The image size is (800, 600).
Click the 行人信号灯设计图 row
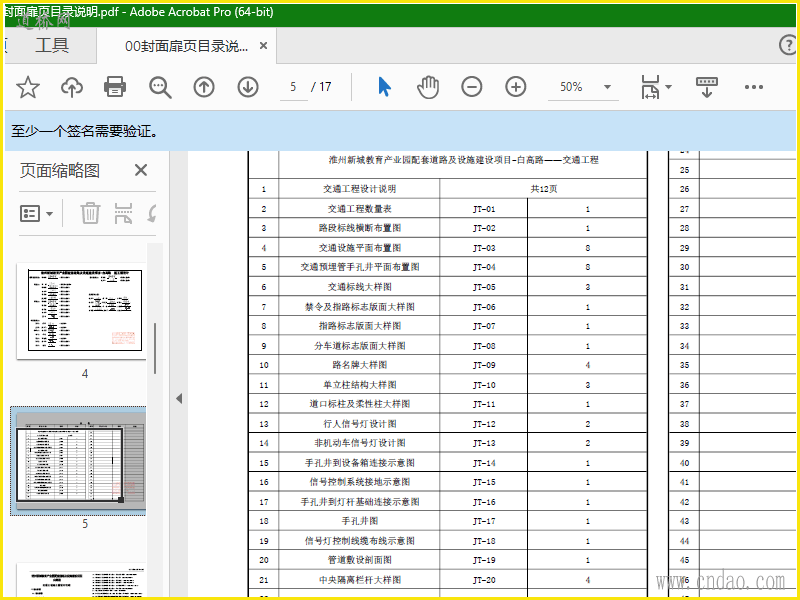[x=447, y=423]
